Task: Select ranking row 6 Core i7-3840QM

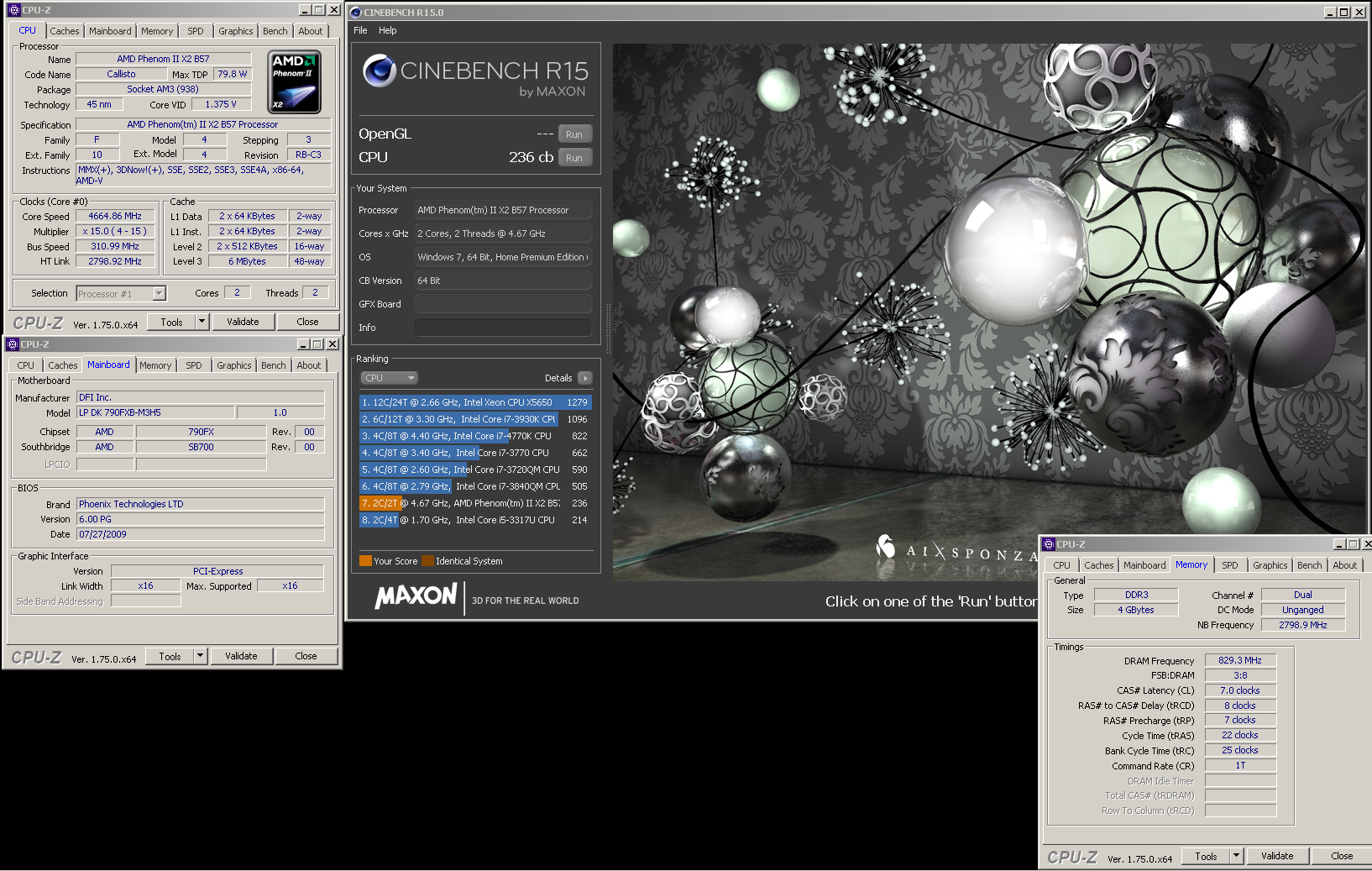Action: click(x=475, y=486)
